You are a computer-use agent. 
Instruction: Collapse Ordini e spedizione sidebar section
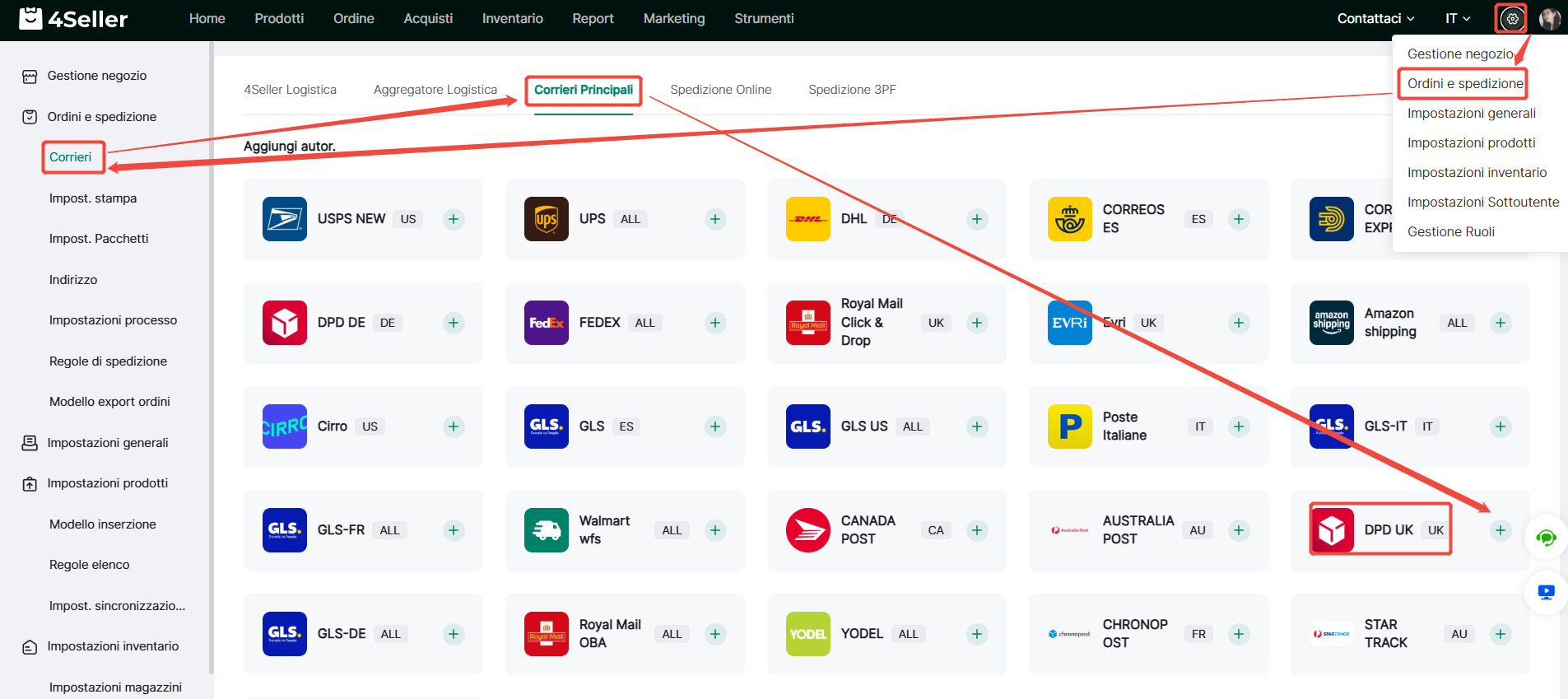[102, 117]
